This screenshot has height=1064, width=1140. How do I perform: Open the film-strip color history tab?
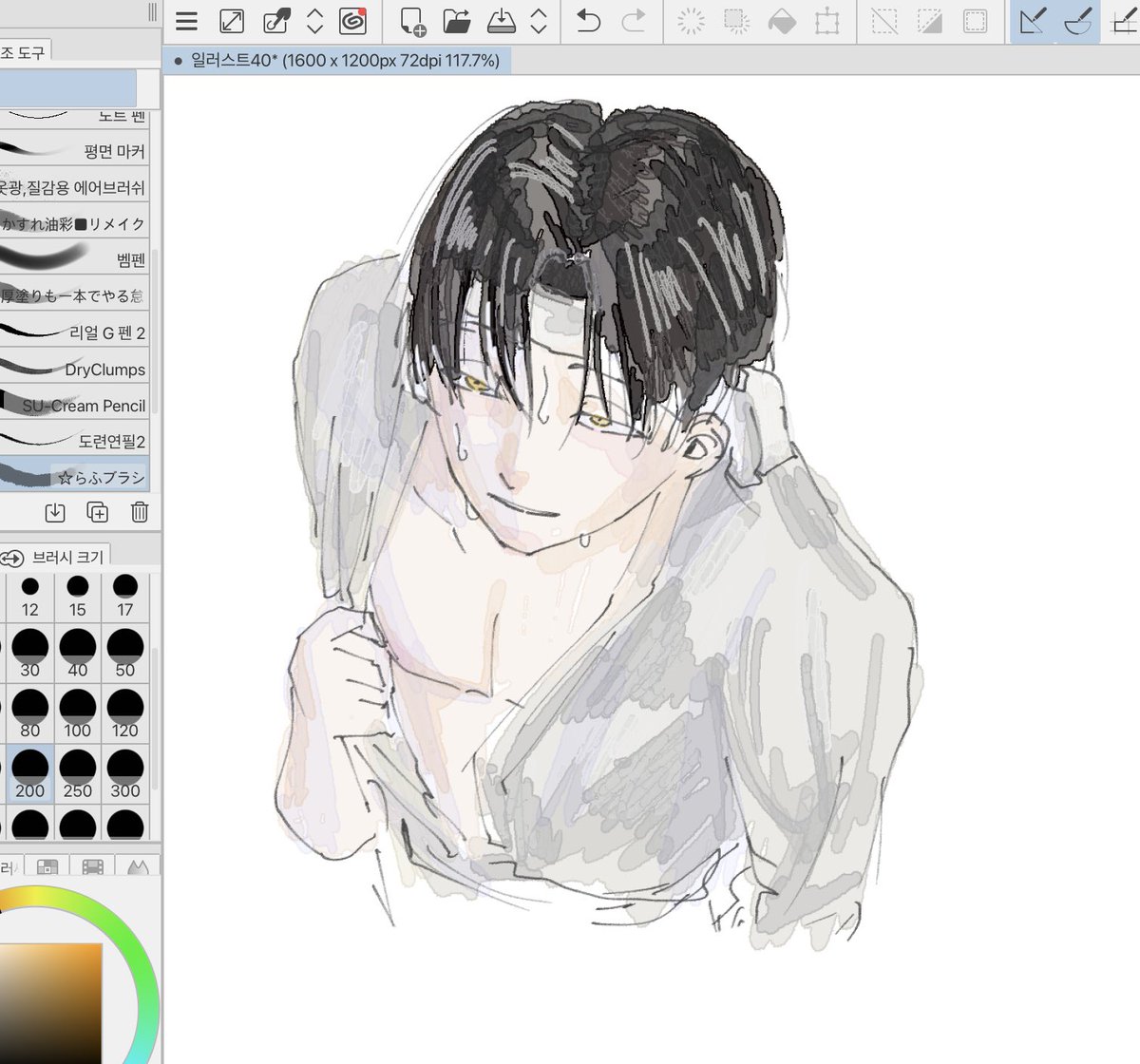(93, 867)
